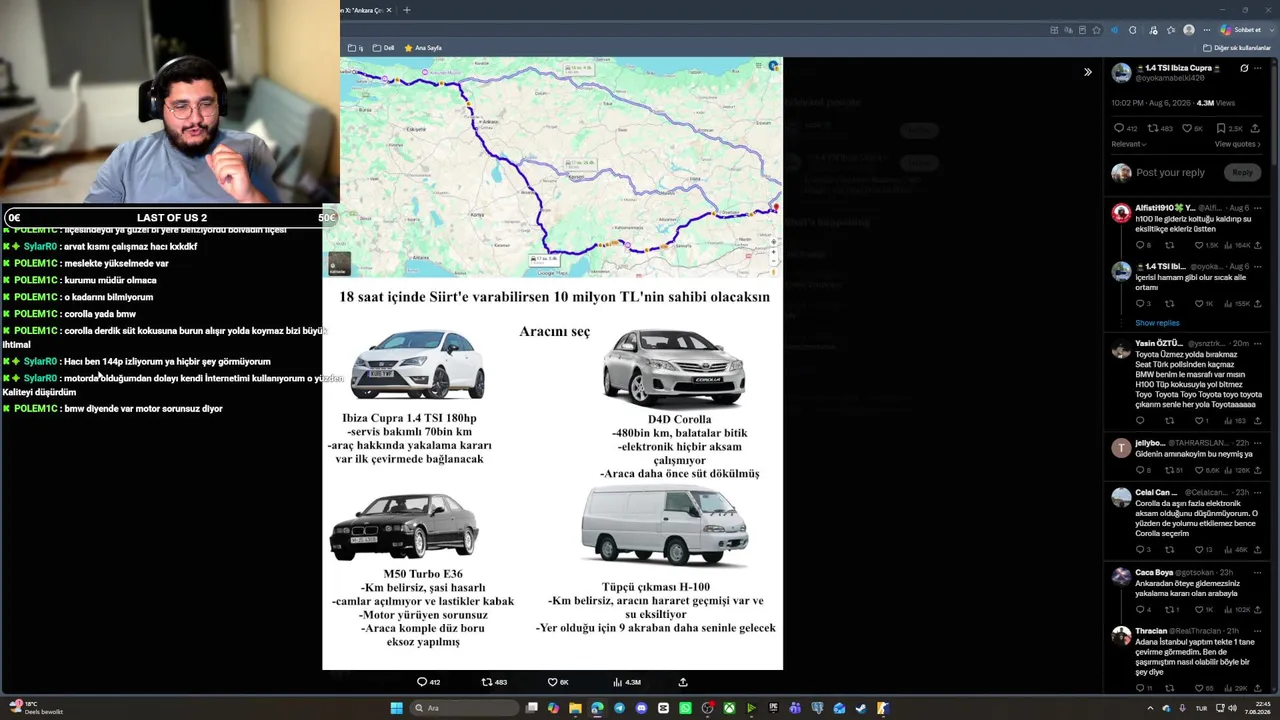Open Alfisti1910's profile name
Viewport: 1280px width, 720px height.
(1165, 208)
